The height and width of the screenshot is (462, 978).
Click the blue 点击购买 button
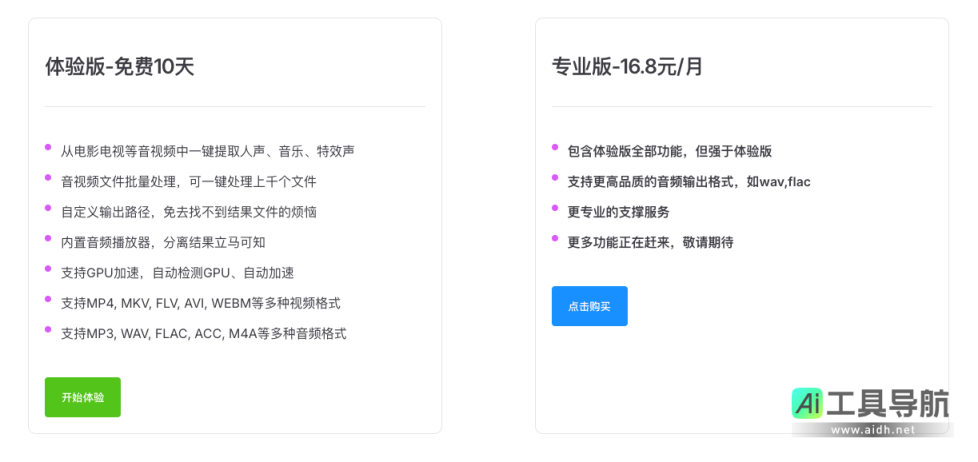tap(589, 306)
